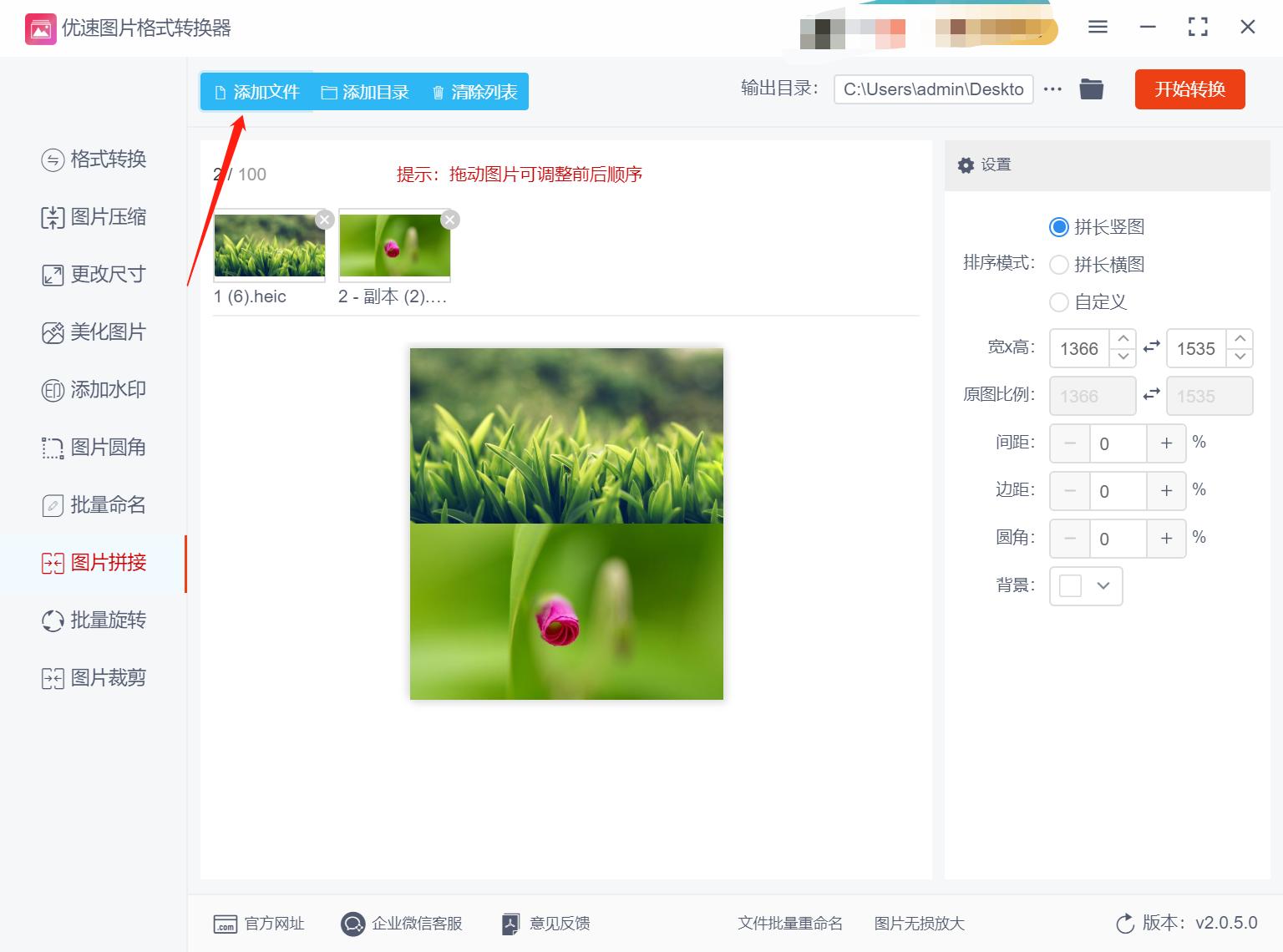The height and width of the screenshot is (952, 1283).
Task: Open the 背景 color dropdown
Action: pos(1085,586)
